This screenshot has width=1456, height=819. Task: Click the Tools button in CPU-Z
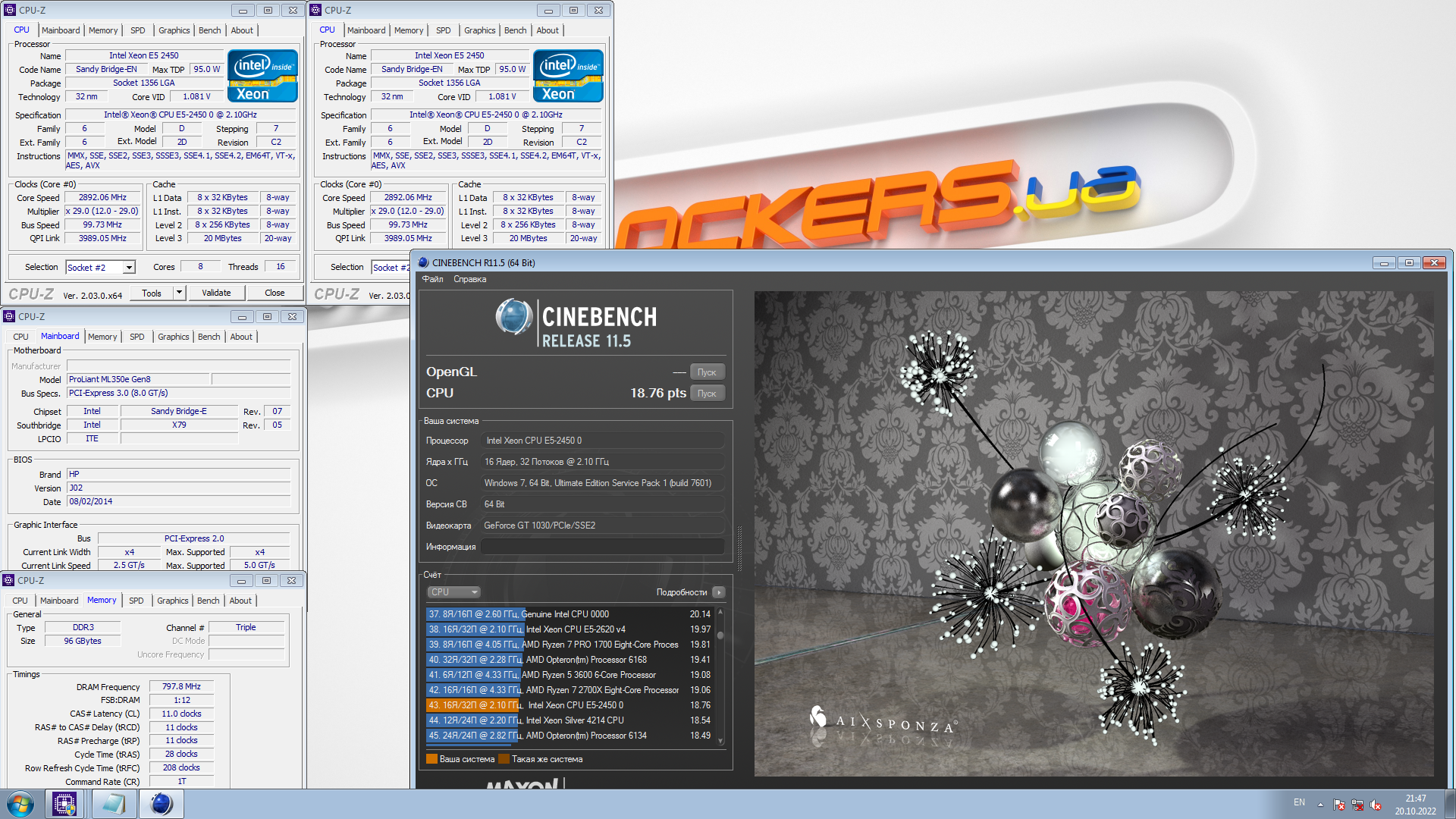coord(152,293)
